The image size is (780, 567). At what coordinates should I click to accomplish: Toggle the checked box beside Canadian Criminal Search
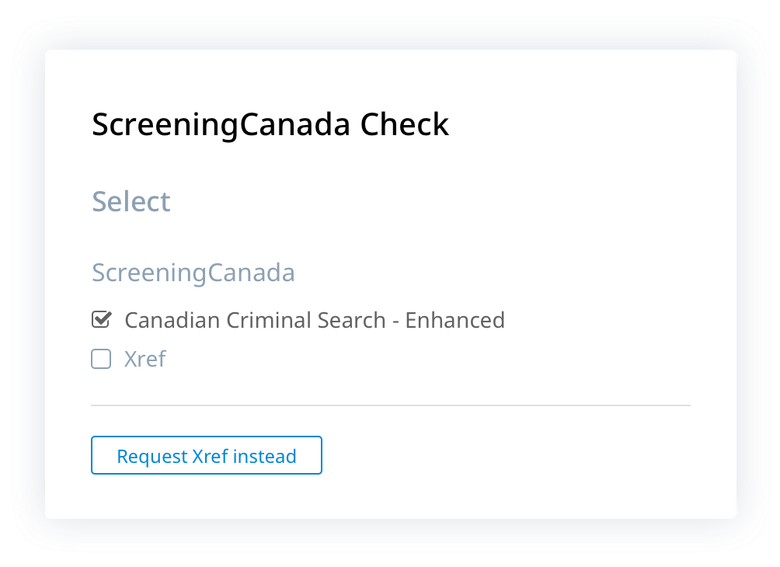(x=101, y=320)
